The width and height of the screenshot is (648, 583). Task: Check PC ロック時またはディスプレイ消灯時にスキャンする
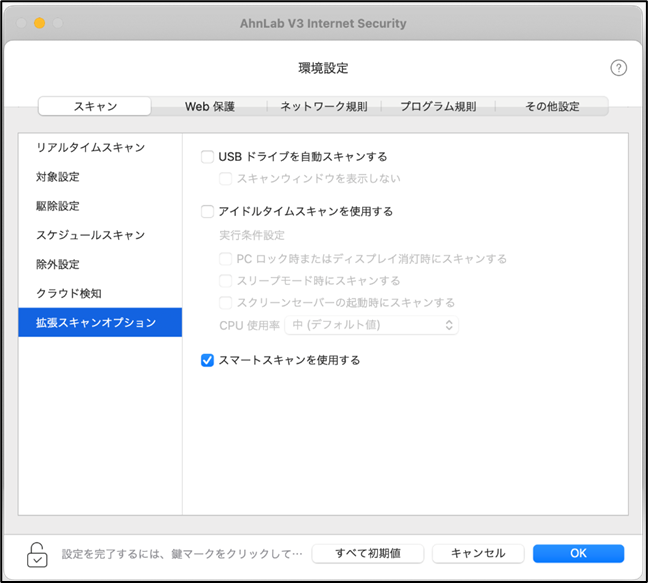click(x=225, y=259)
